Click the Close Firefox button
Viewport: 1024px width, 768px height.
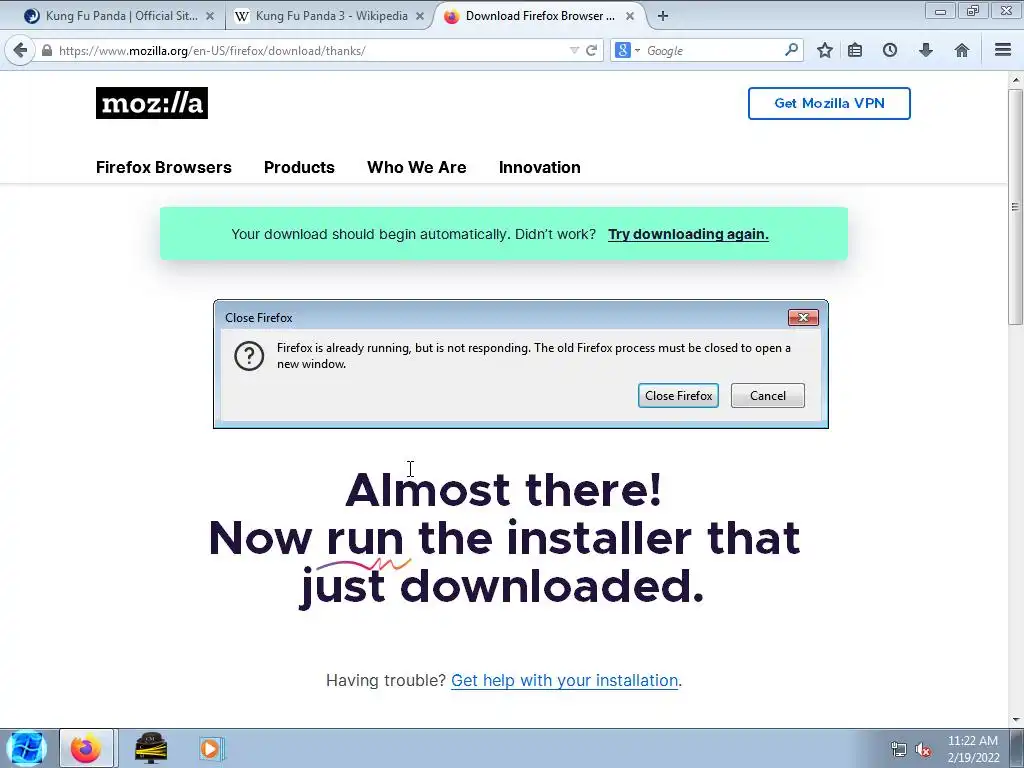pyautogui.click(x=678, y=396)
